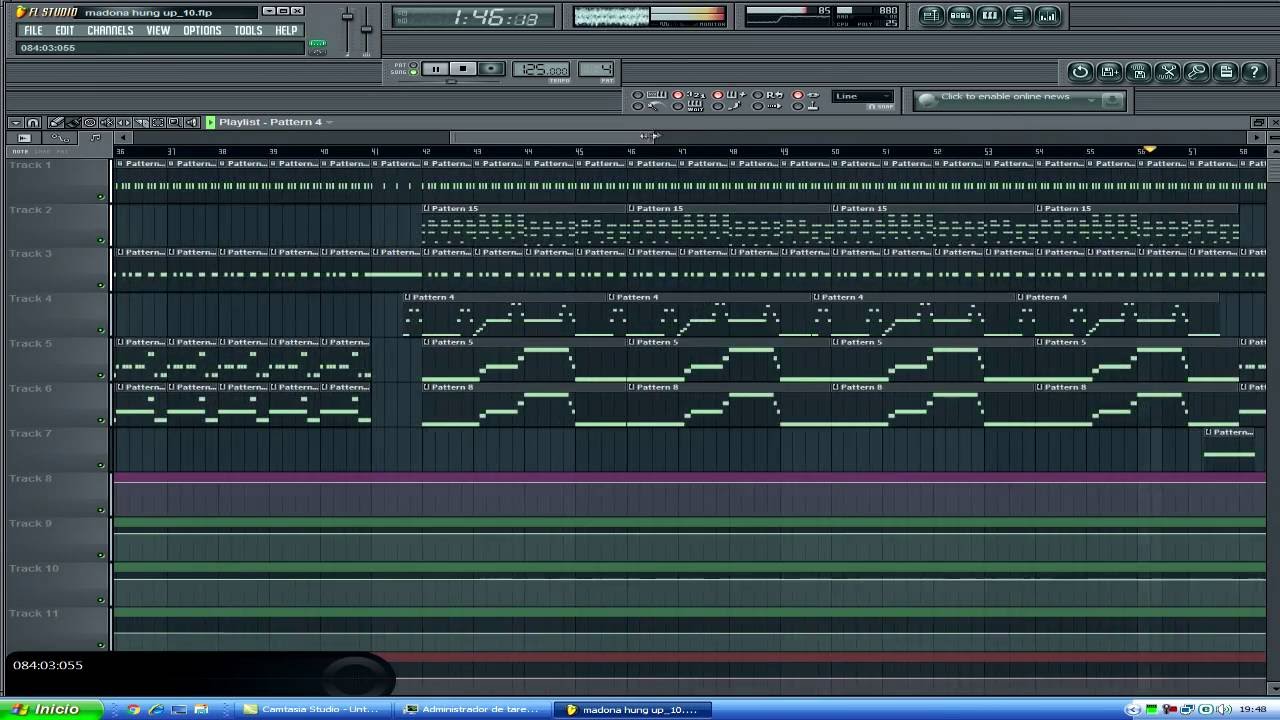Open the FILE menu
The width and height of the screenshot is (1280, 720).
coord(33,30)
